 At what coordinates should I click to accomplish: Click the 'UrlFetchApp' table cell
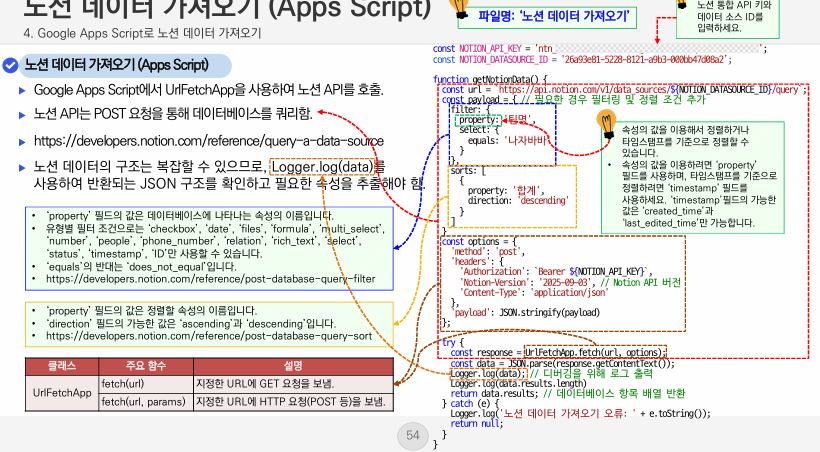(x=62, y=393)
